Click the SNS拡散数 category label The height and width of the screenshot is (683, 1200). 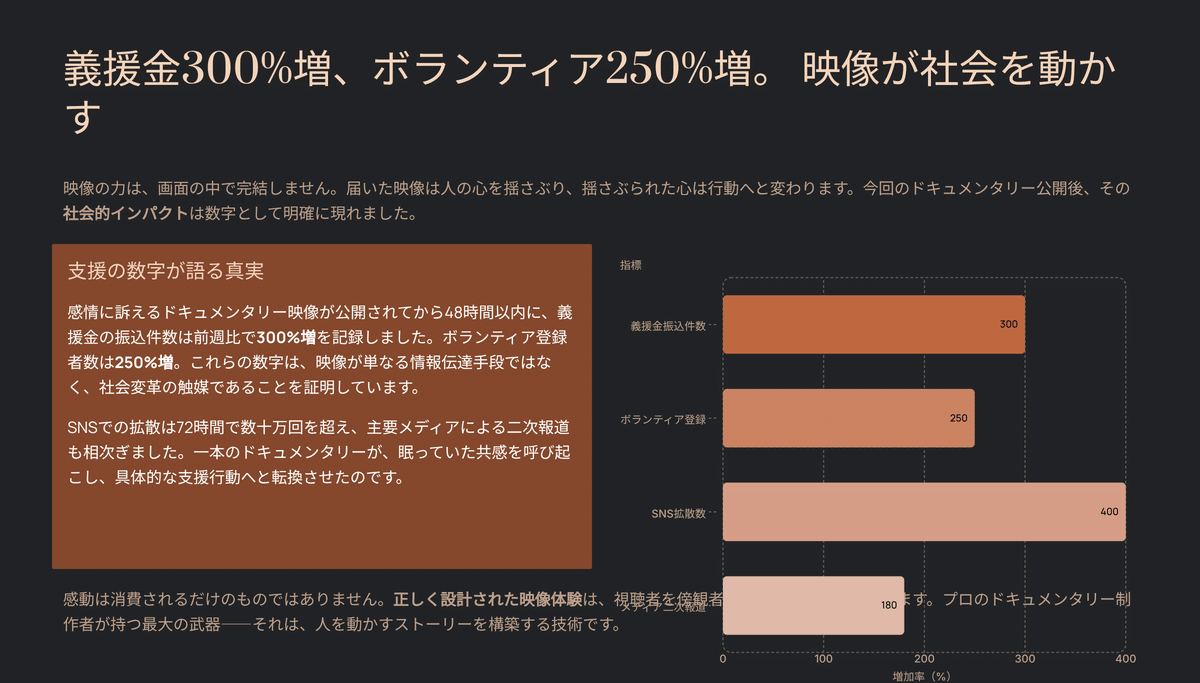[678, 511]
